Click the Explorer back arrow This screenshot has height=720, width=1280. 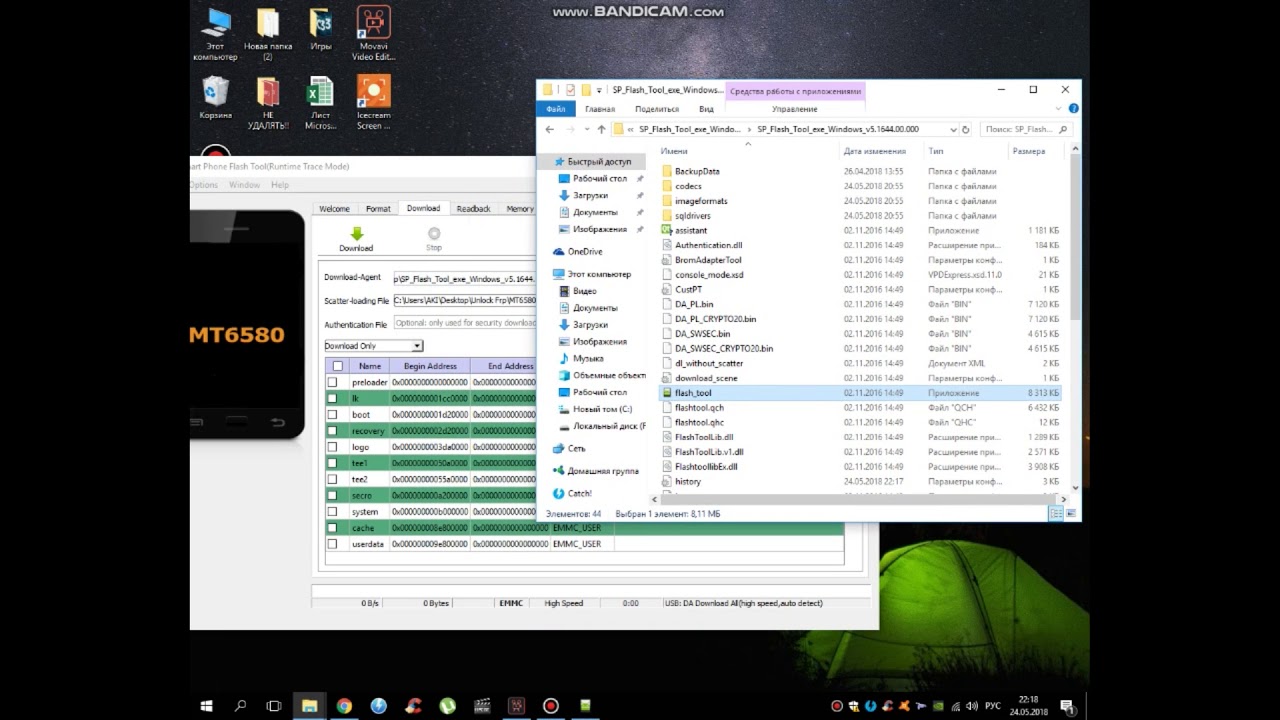(x=549, y=129)
